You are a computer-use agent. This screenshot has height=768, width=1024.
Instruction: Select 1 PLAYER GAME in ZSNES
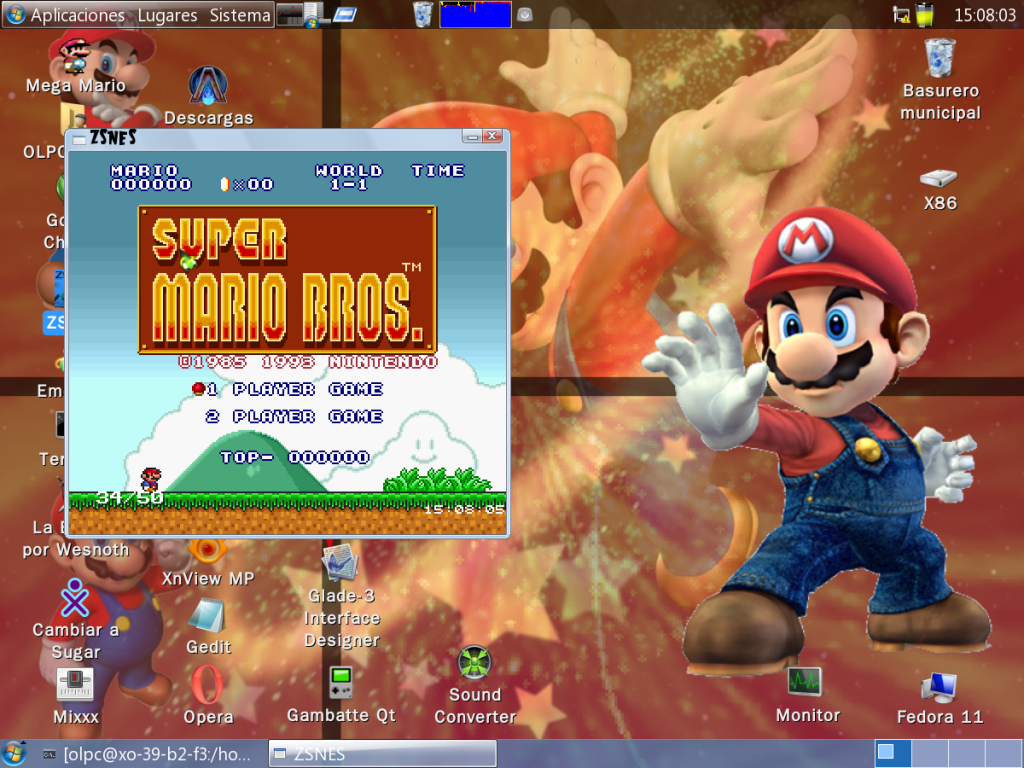(x=294, y=389)
